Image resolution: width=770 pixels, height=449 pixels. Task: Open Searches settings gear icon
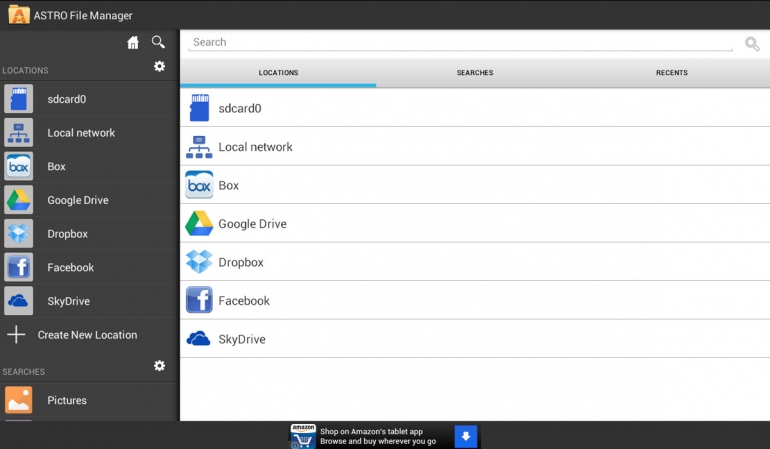pos(159,366)
